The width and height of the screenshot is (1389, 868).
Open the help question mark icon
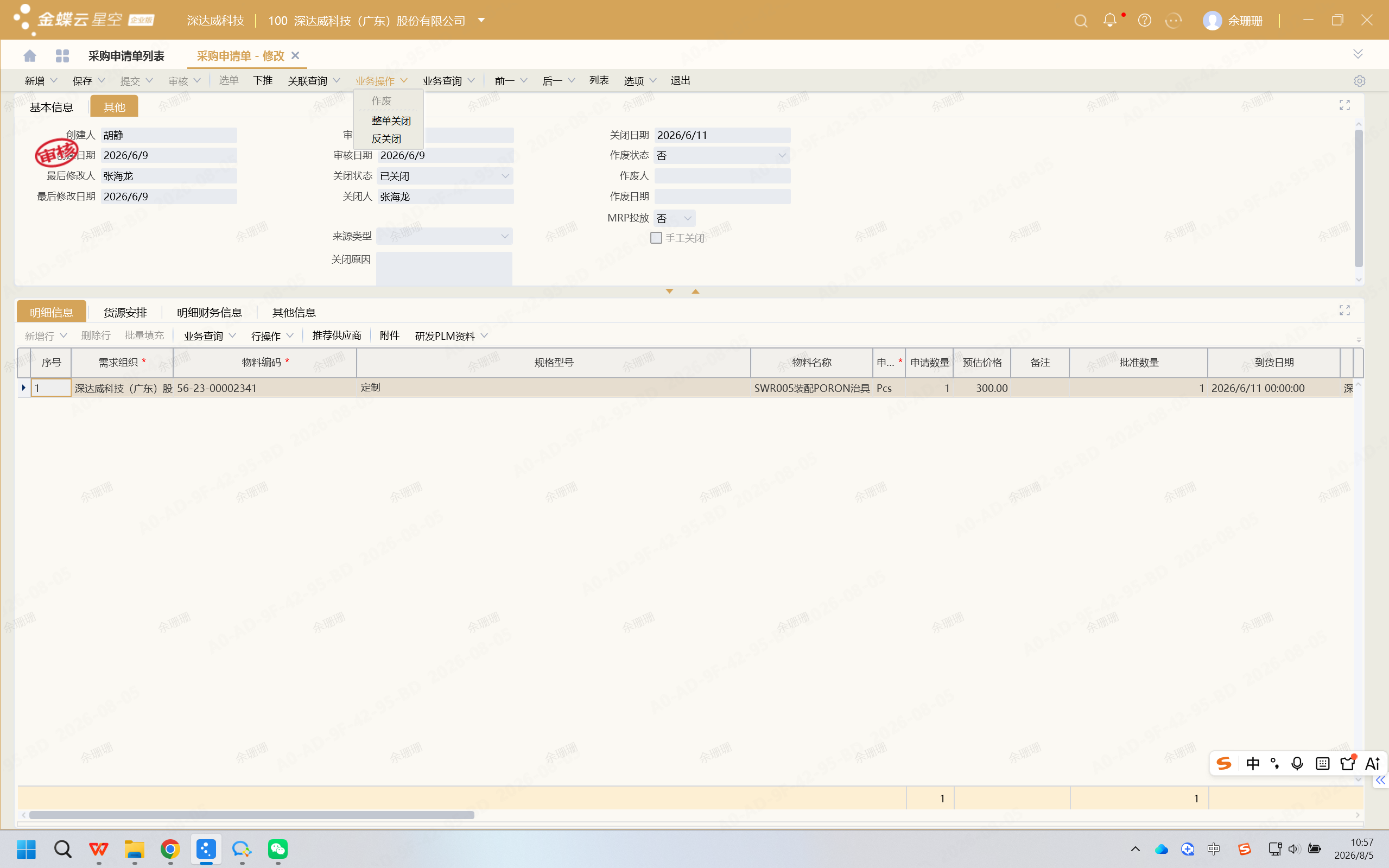tap(1145, 21)
